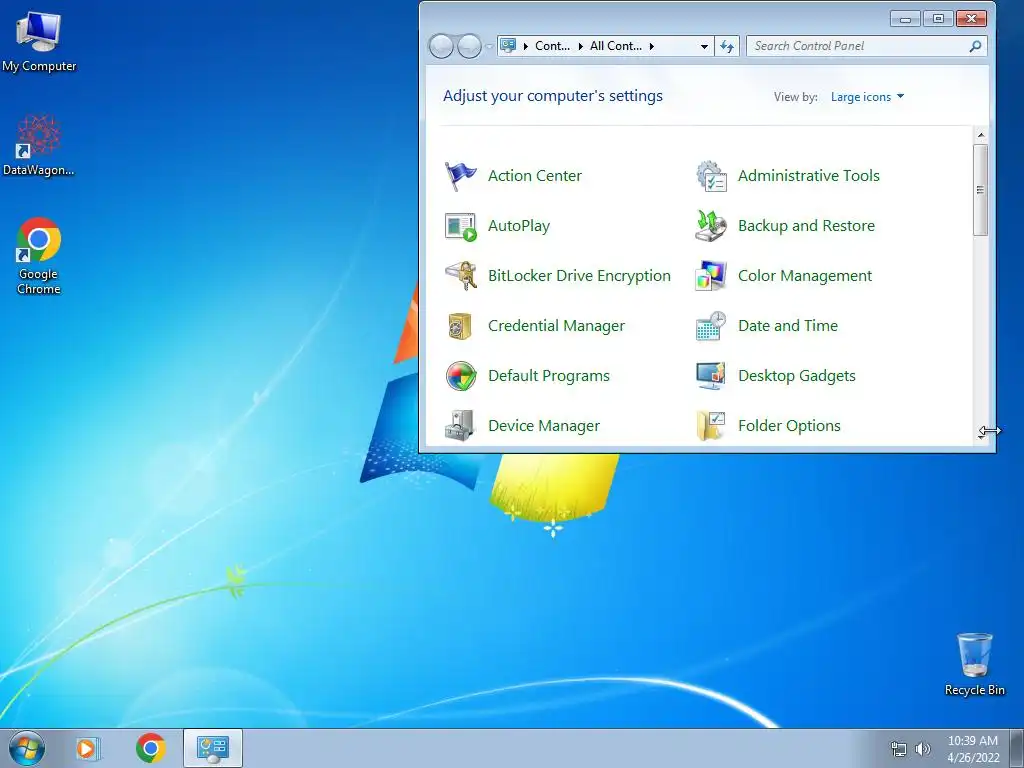Select the DataWagon desktop shortcut
Screen dimensions: 1024x768
pyautogui.click(x=39, y=145)
